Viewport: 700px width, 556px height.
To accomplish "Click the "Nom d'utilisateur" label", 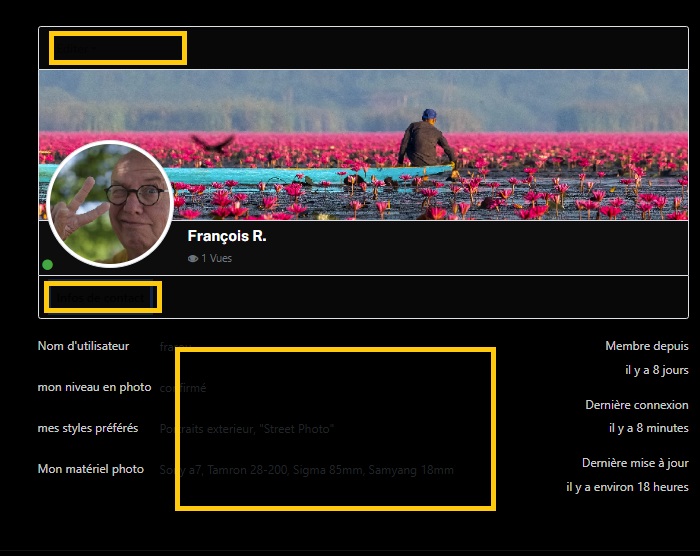I will [83, 346].
